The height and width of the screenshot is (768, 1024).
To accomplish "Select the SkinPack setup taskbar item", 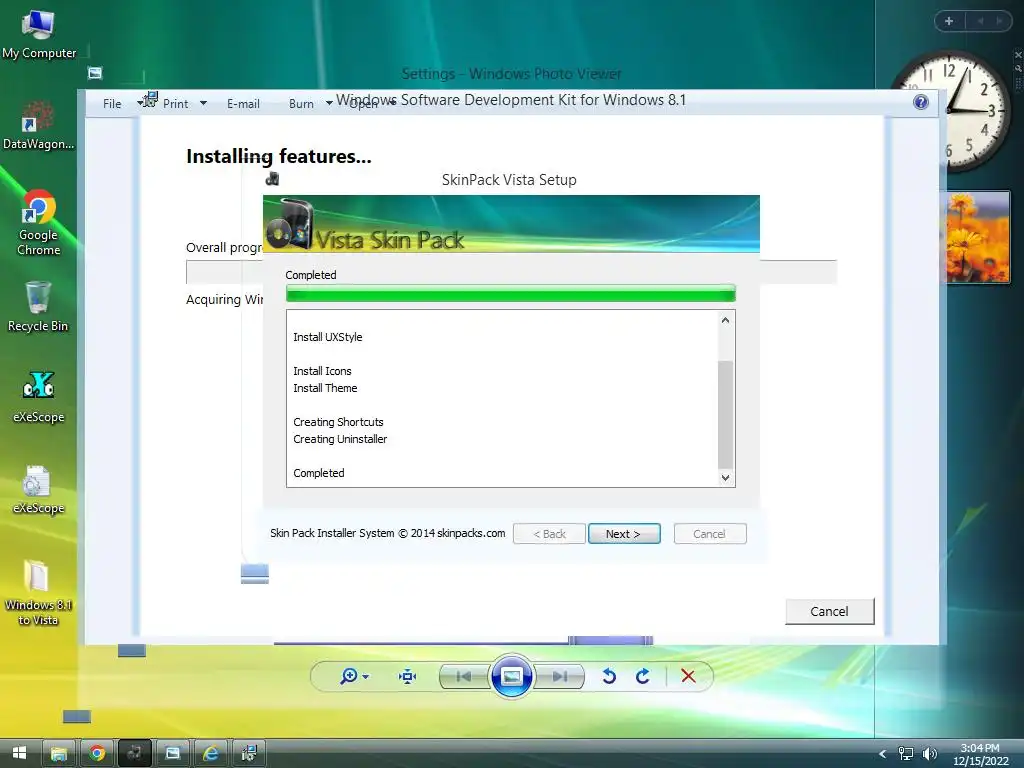I will tap(135, 754).
